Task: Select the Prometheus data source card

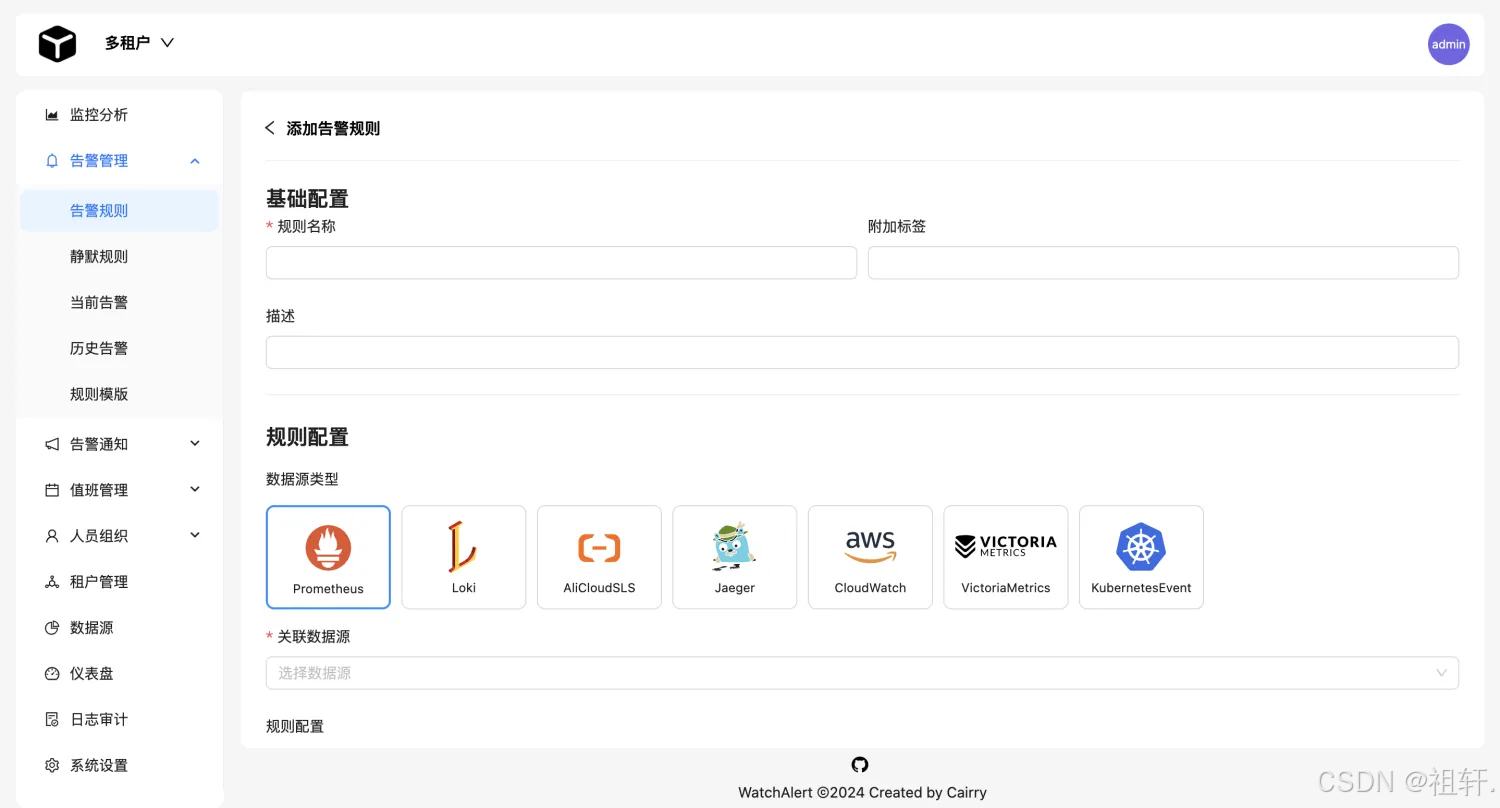Action: tap(328, 557)
